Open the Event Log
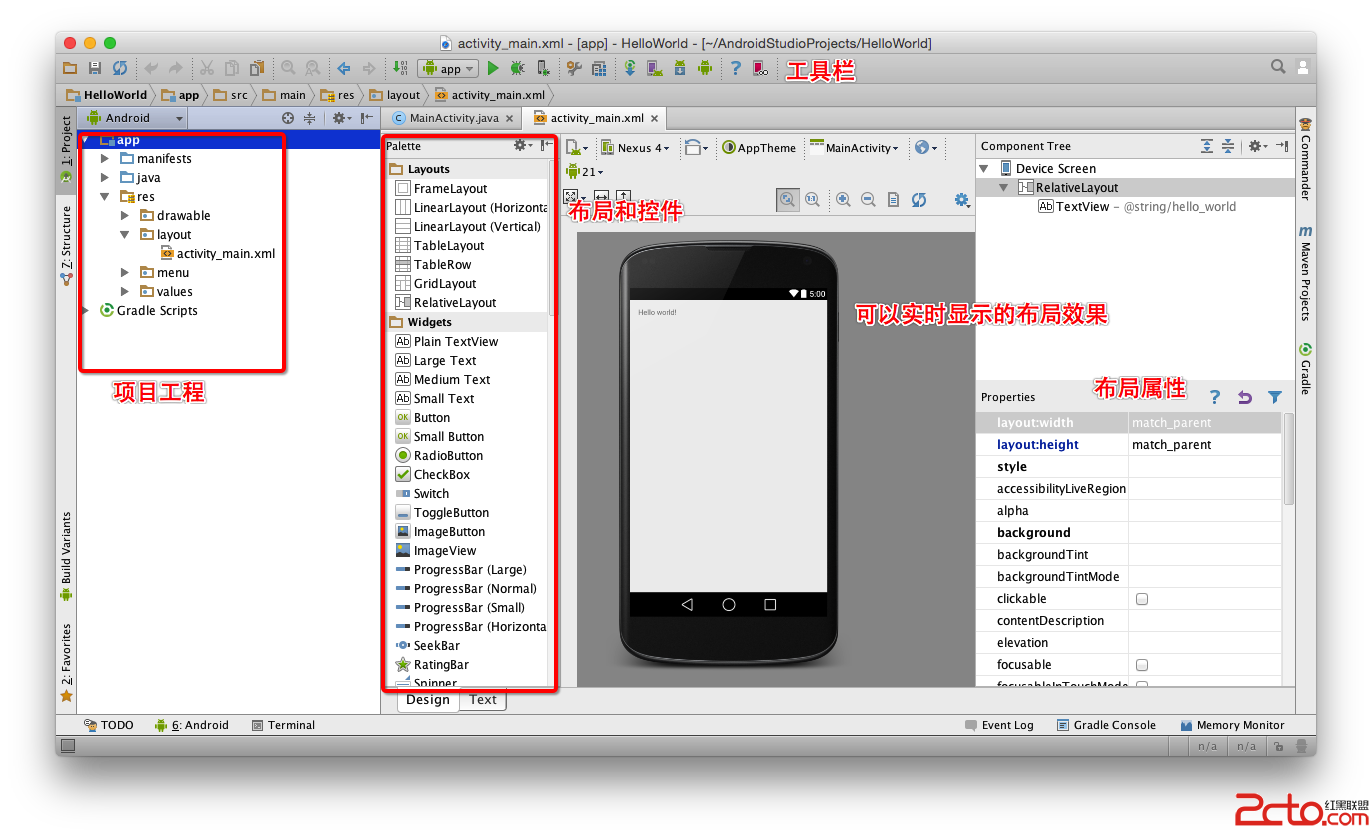 (999, 725)
